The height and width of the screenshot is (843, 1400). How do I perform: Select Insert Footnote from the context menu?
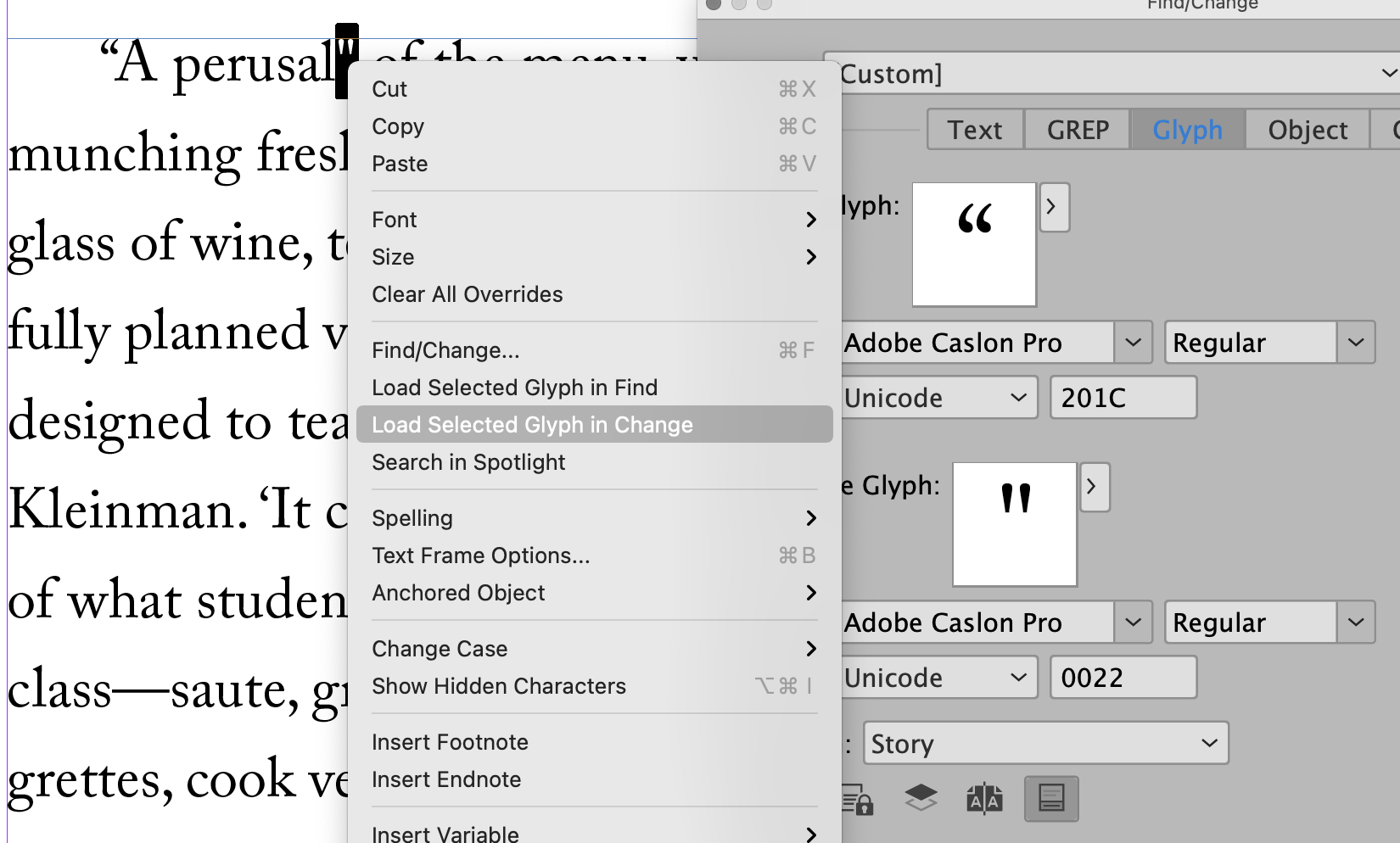(x=450, y=741)
